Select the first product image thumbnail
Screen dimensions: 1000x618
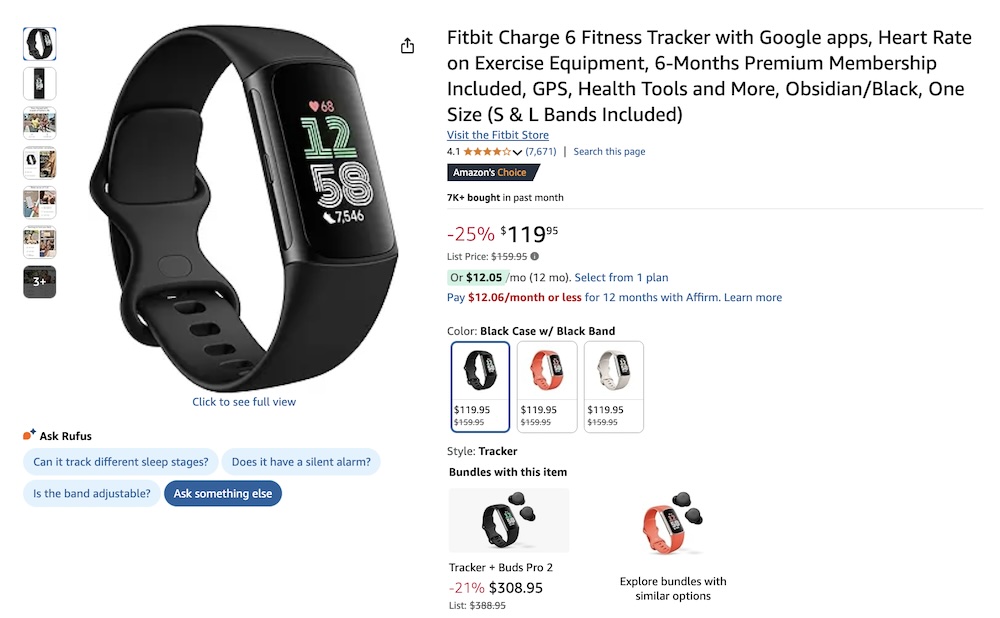[39, 43]
